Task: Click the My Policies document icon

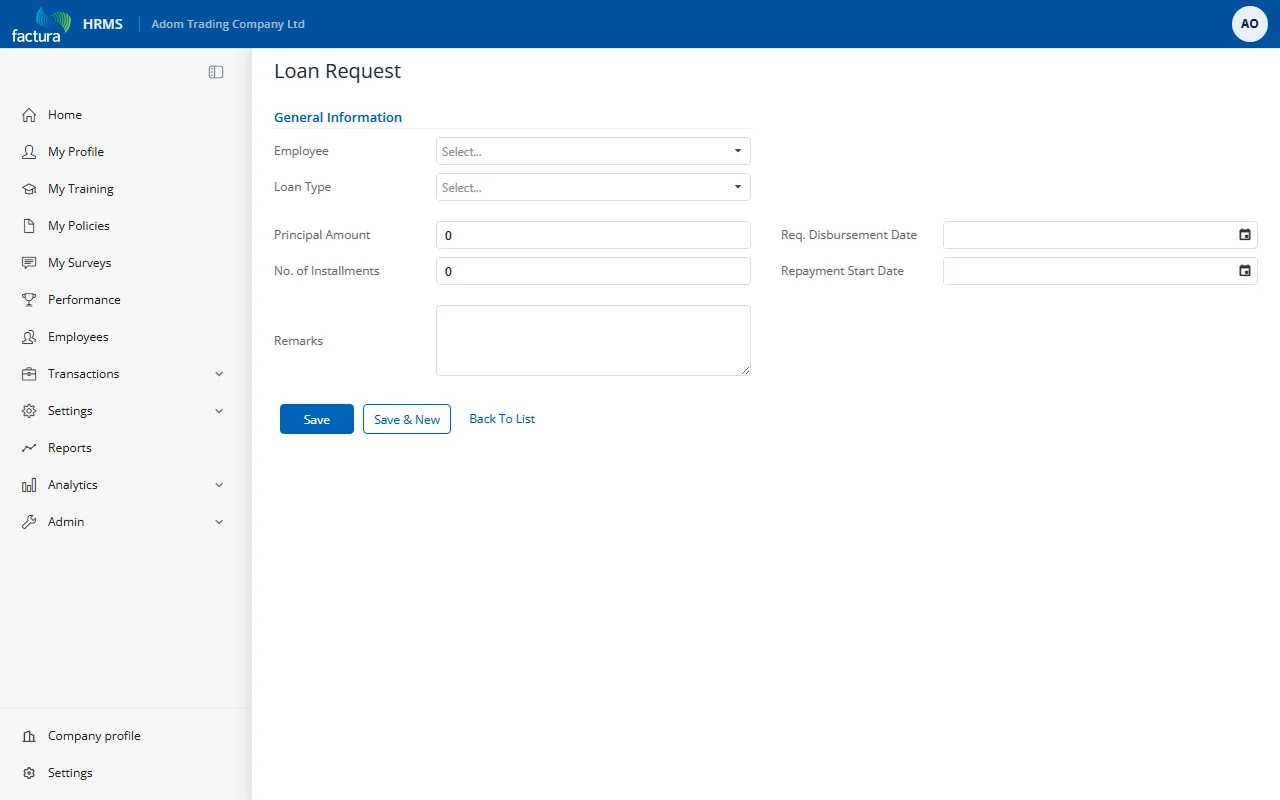Action: coord(29,226)
